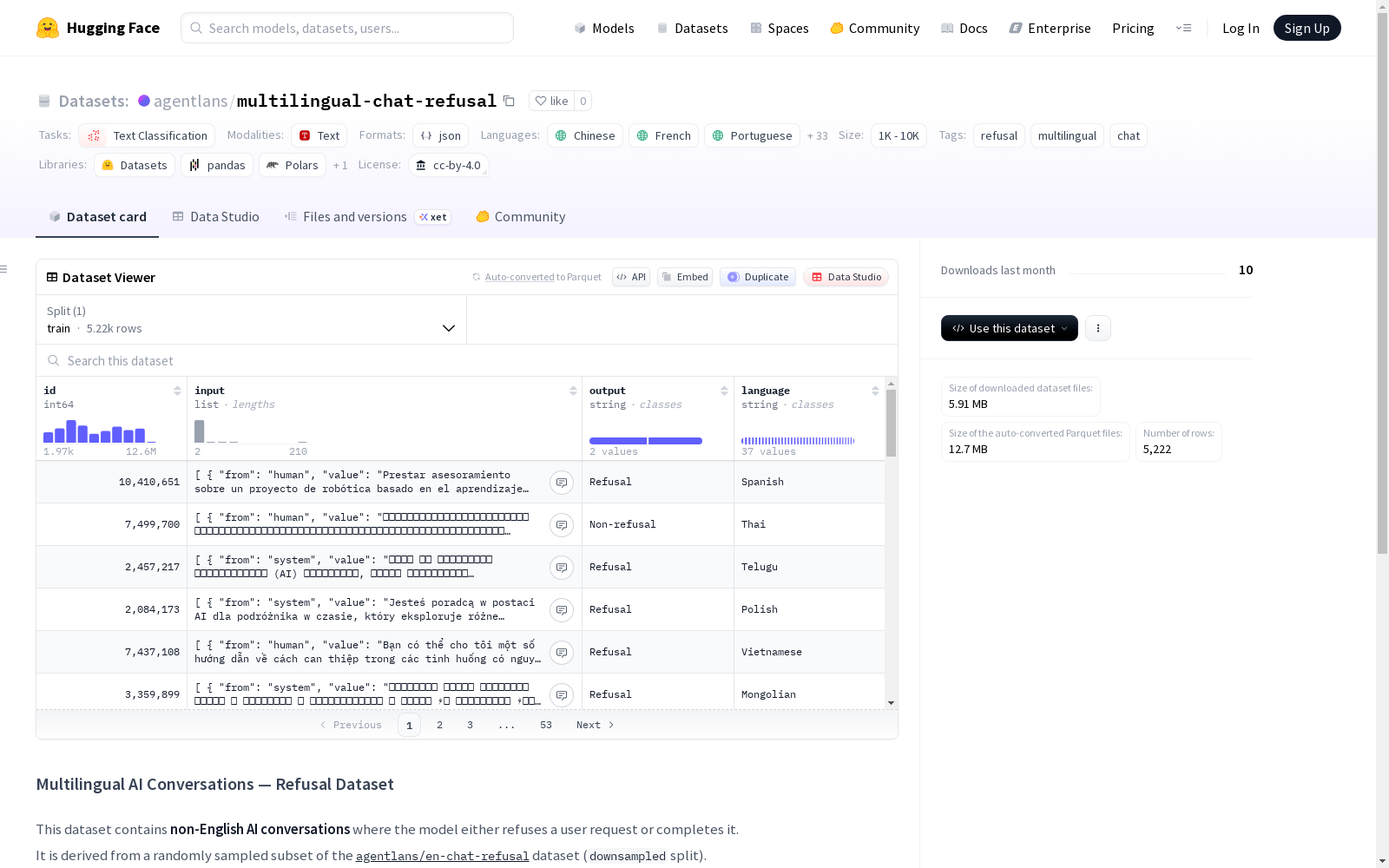Follow the Auto-converted link
This screenshot has height=868, width=1389.
(519, 277)
